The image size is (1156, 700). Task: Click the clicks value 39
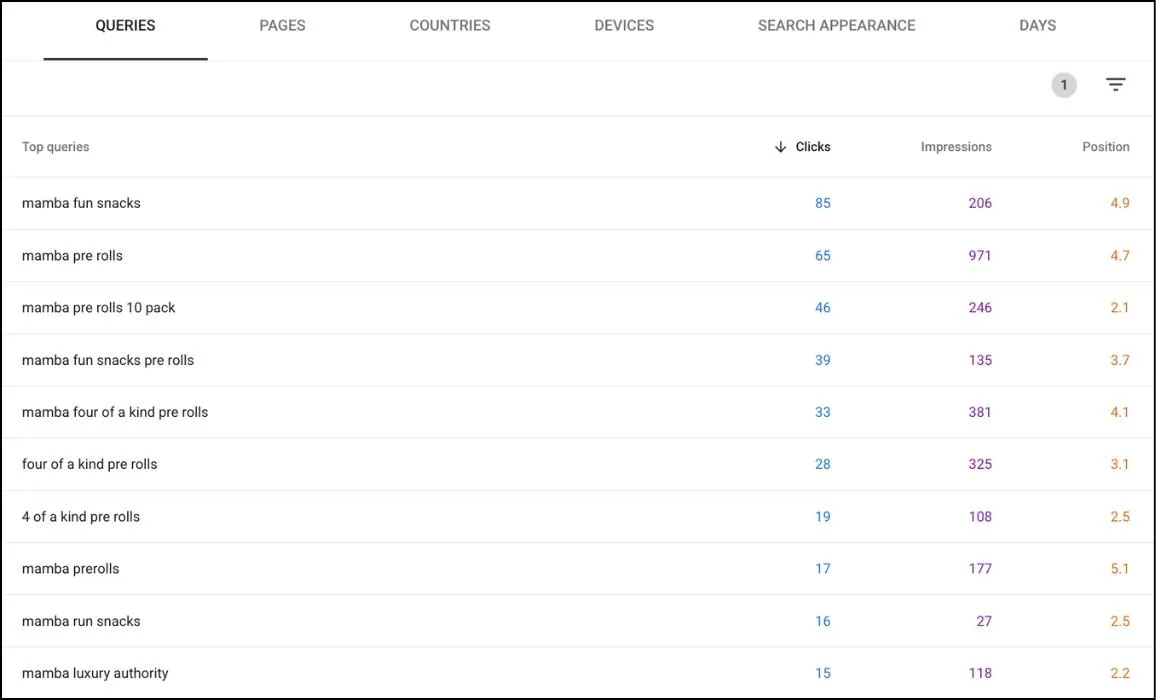(823, 360)
